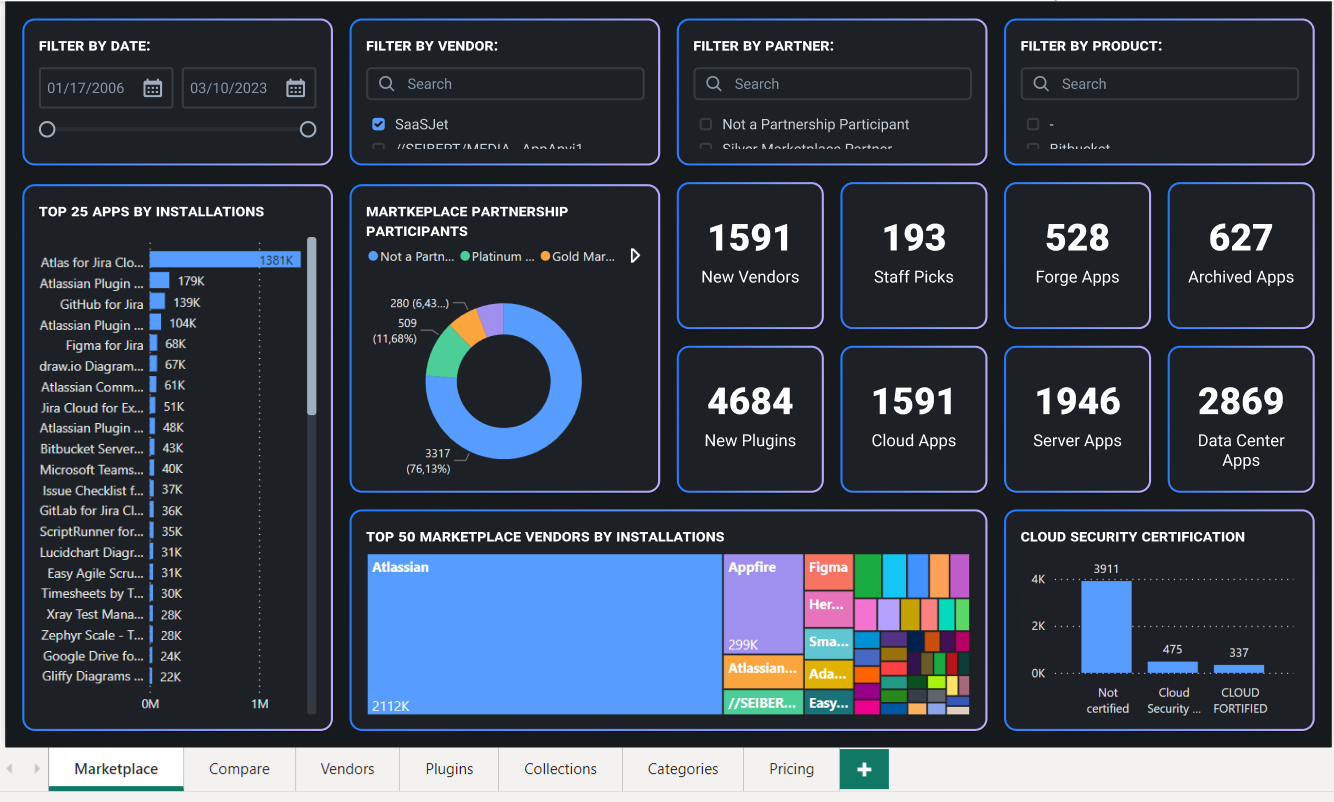Focus the product search box

coord(1159,84)
